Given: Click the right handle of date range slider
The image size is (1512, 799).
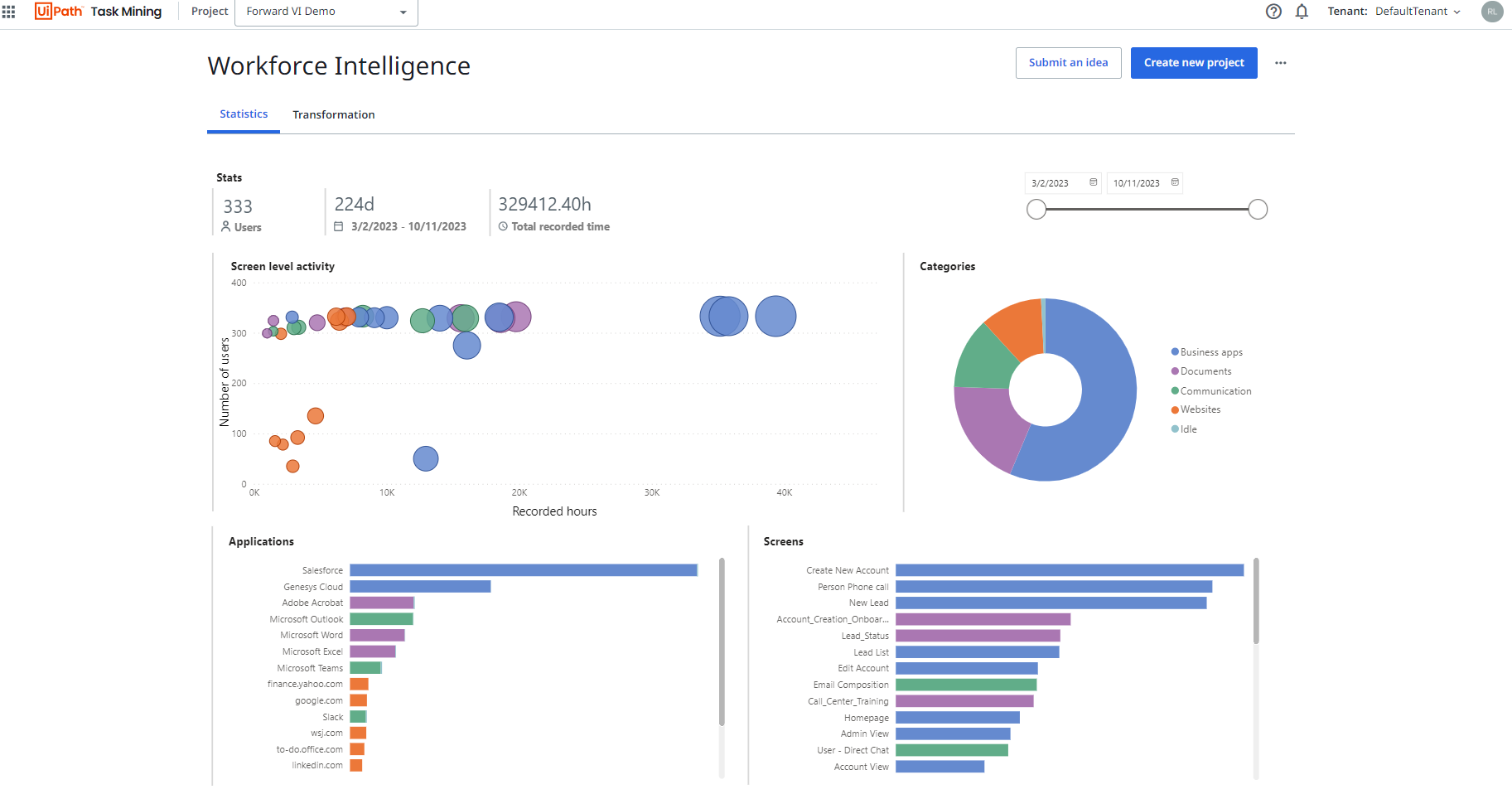Looking at the screenshot, I should pos(1258,210).
